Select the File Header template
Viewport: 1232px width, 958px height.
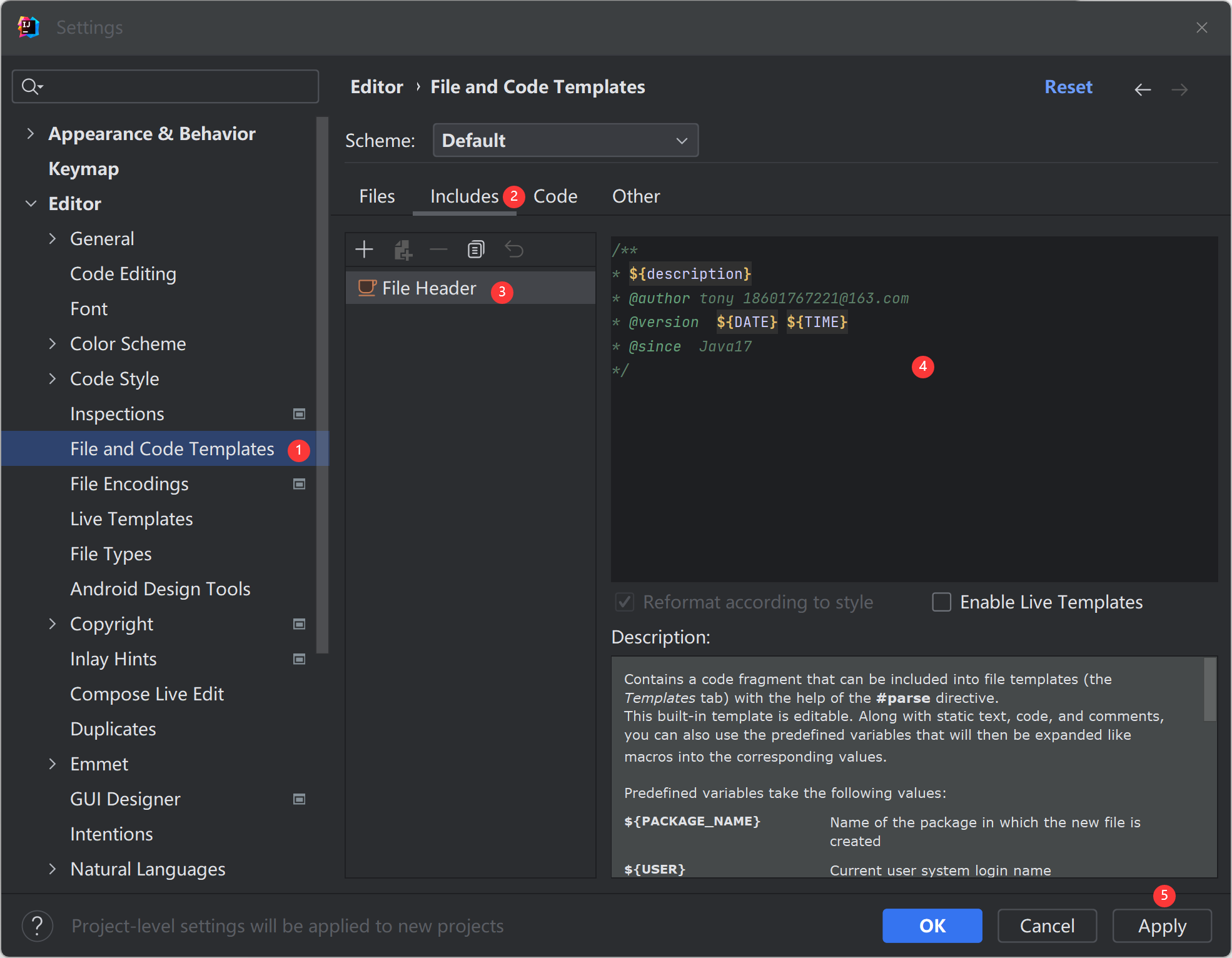pyautogui.click(x=470, y=288)
